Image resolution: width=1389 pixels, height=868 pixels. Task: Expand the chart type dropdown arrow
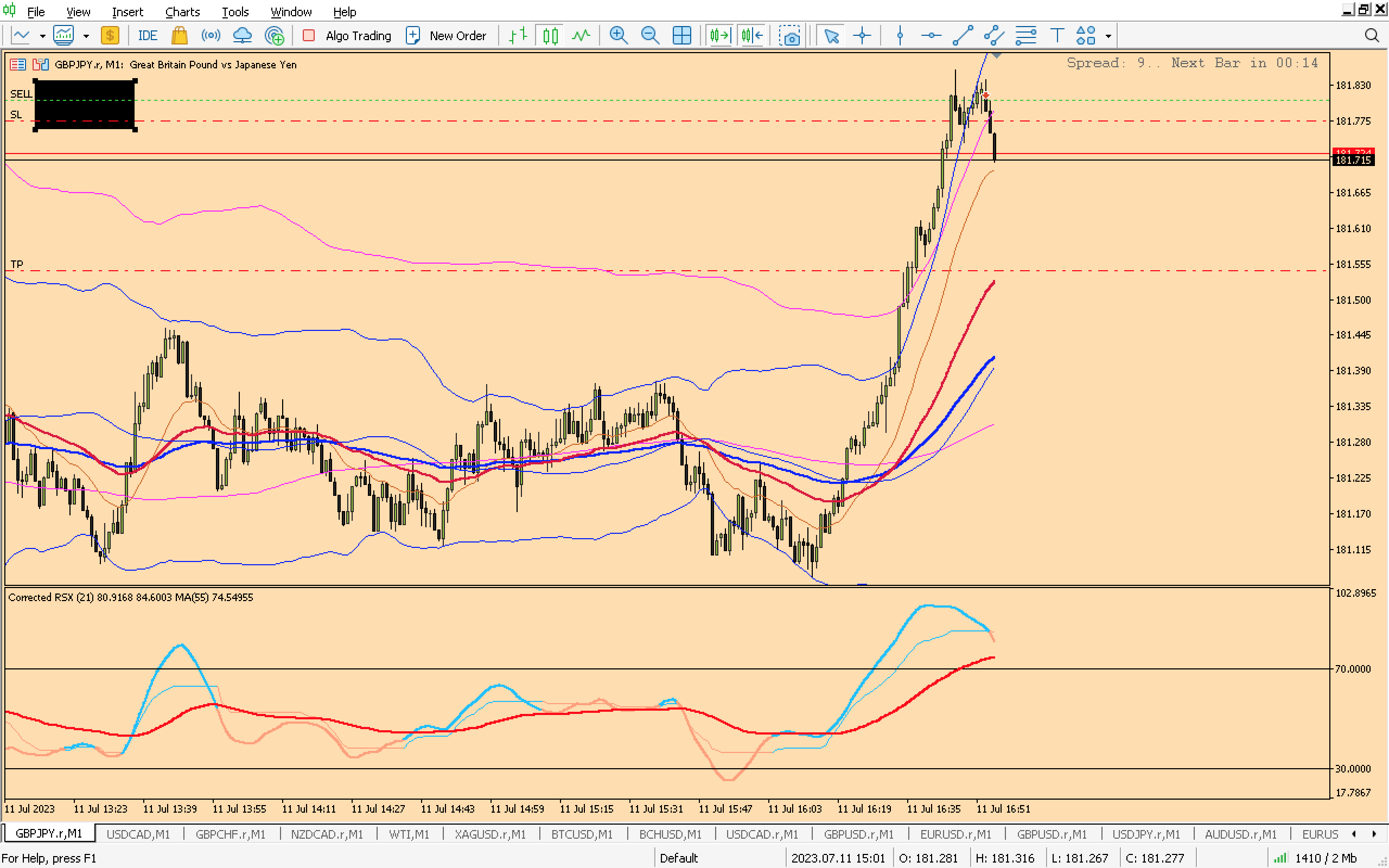42,36
